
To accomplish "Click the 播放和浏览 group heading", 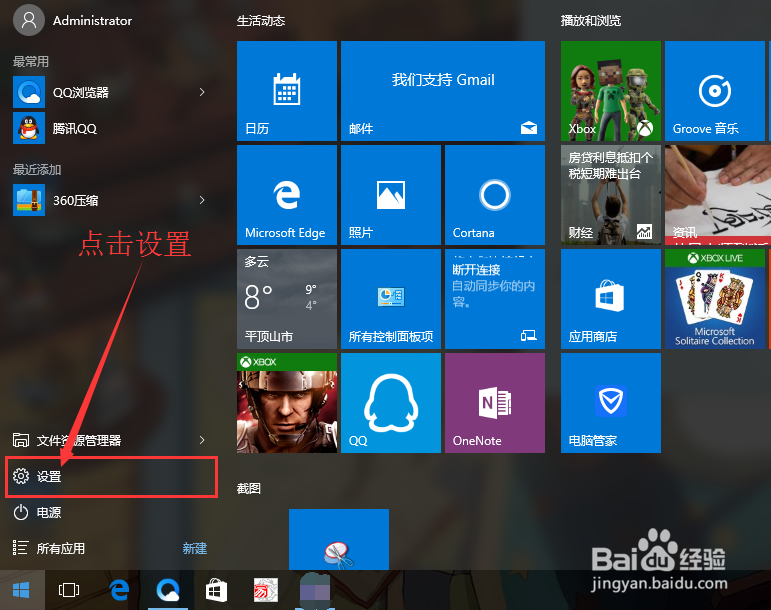I will click(x=591, y=21).
